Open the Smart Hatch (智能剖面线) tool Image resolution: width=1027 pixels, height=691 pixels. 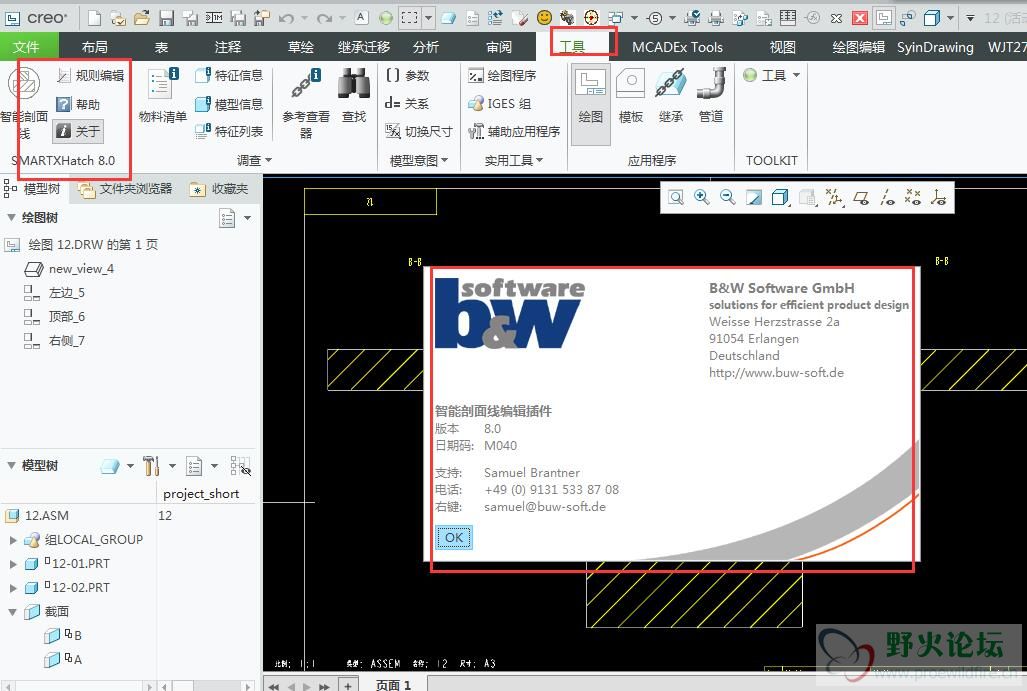click(x=24, y=103)
